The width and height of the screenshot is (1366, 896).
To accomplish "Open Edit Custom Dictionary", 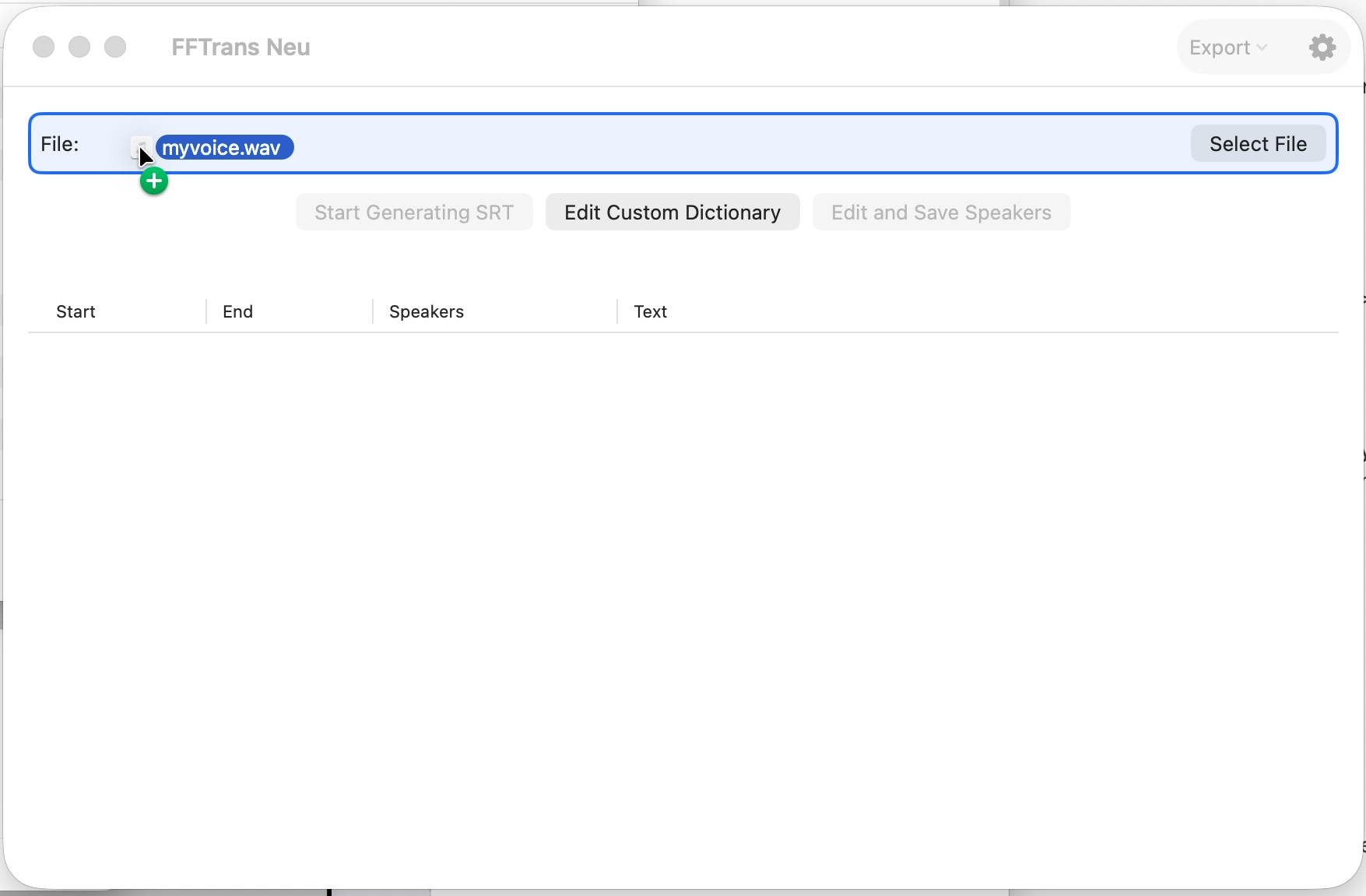I will pos(672,213).
